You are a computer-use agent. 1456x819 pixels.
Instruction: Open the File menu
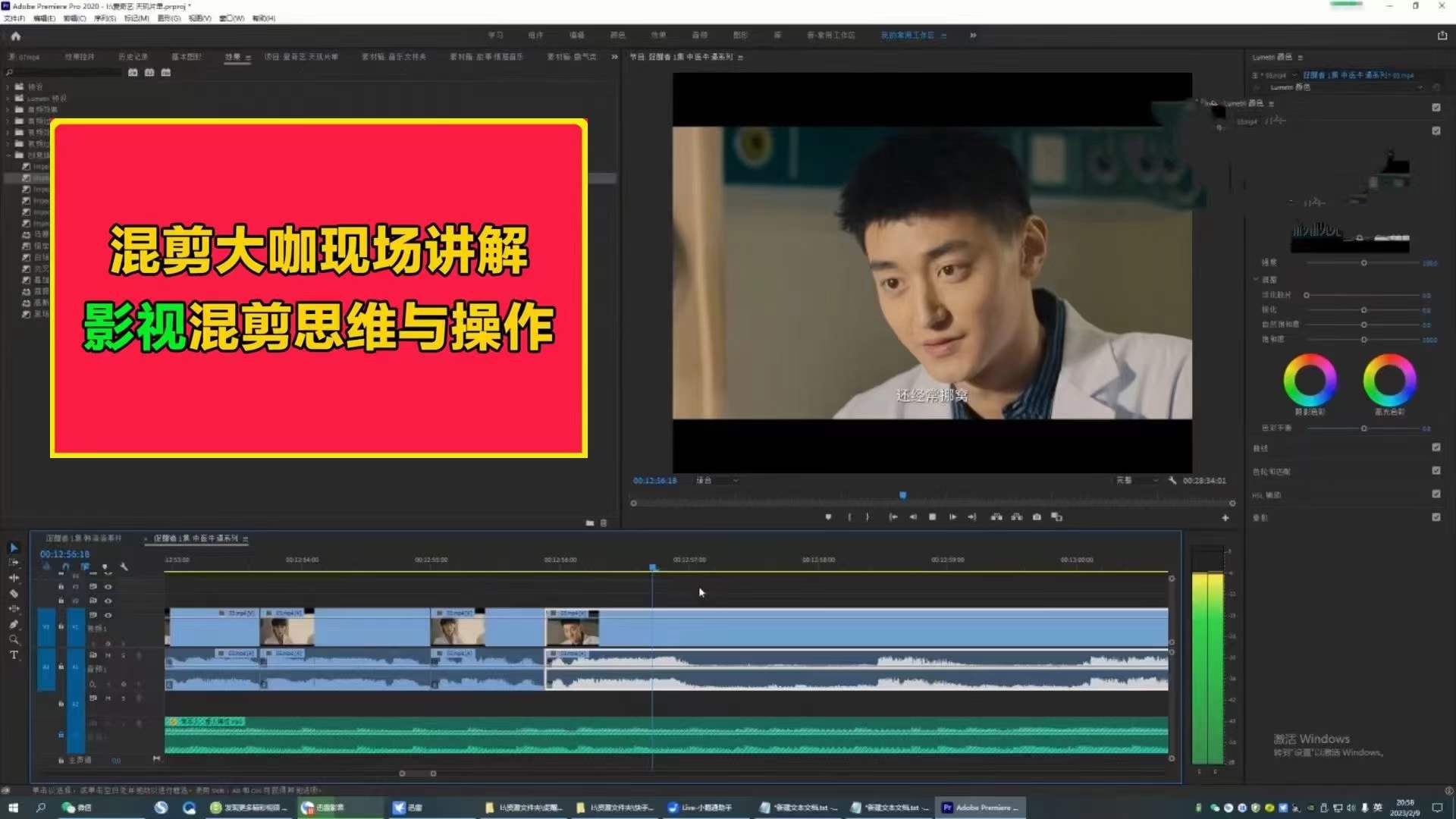pyautogui.click(x=14, y=18)
